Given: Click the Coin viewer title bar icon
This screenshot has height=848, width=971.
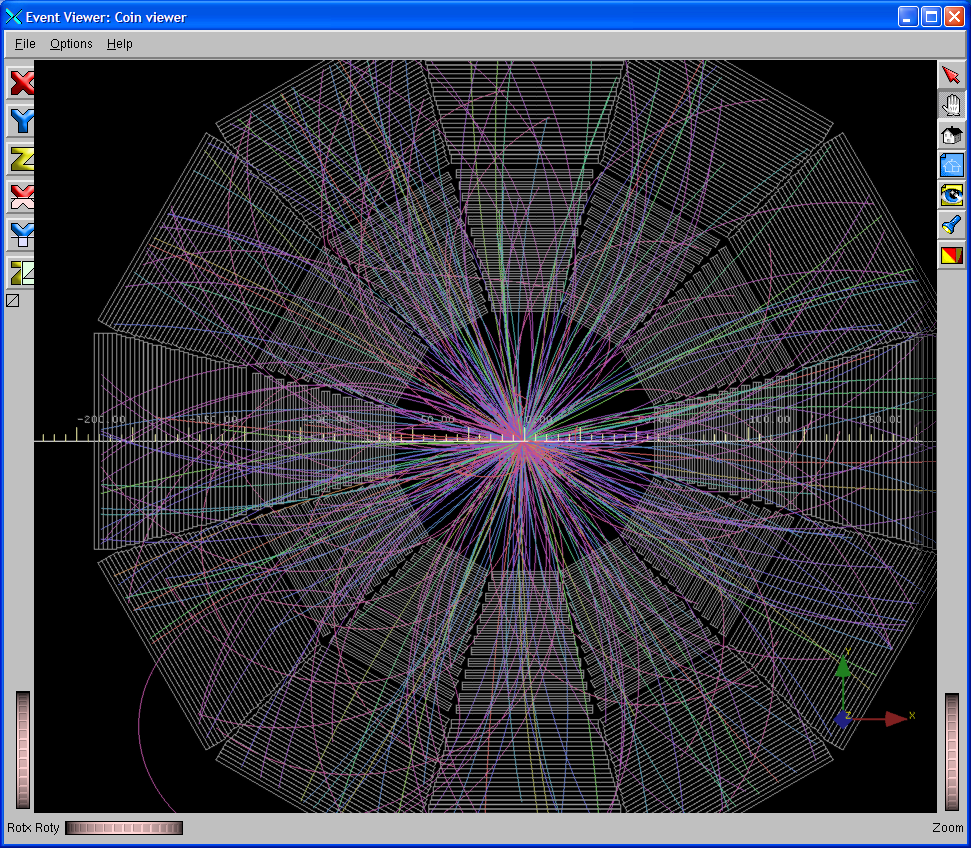Looking at the screenshot, I should [13, 17].
